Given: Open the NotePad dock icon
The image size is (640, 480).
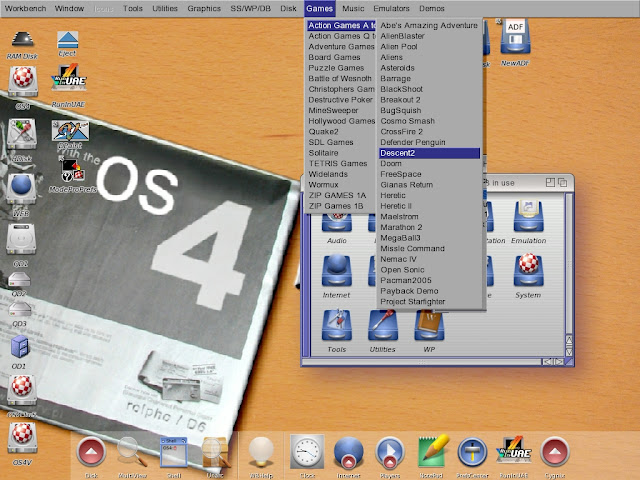Looking at the screenshot, I should 432,452.
